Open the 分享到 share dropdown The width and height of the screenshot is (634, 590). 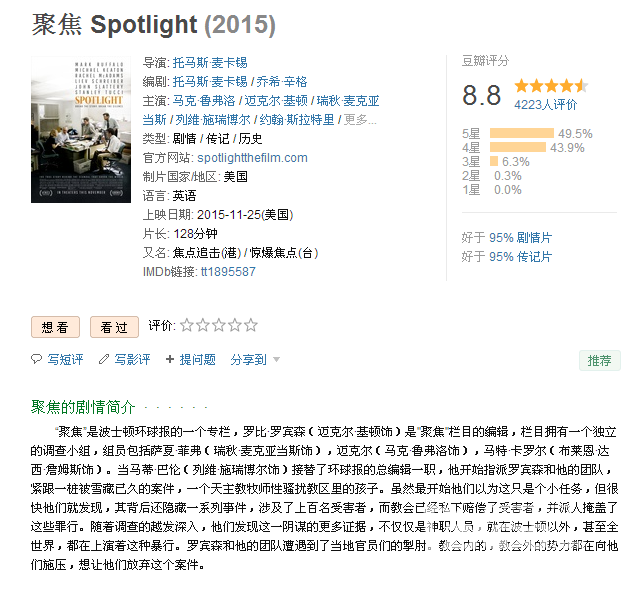coord(254,359)
